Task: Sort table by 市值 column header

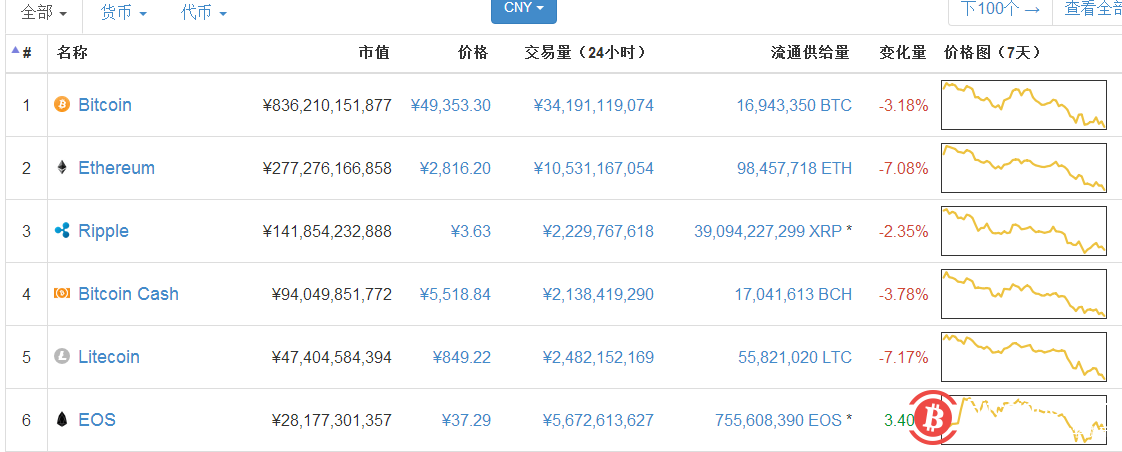Action: click(374, 52)
